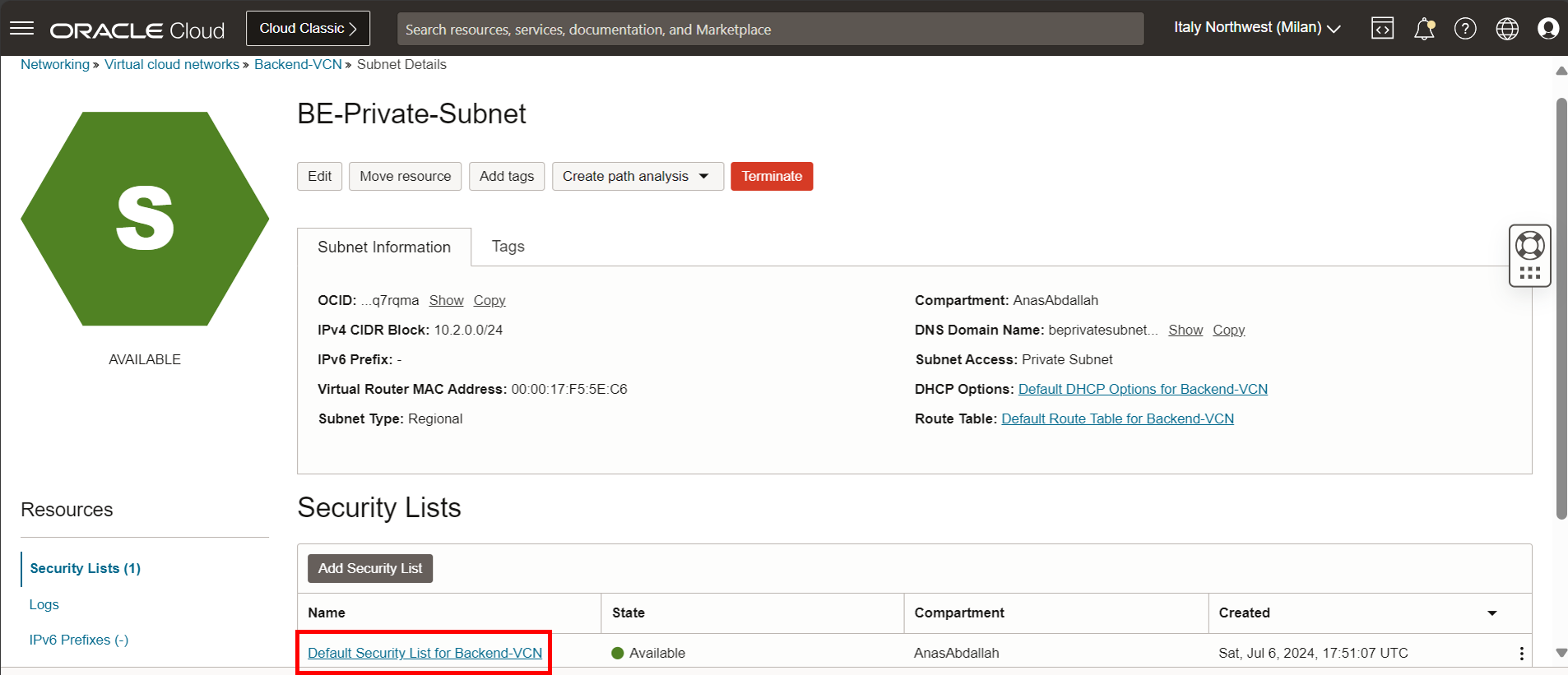Switch to Cloud Classic
Image resolution: width=1568 pixels, height=675 pixels.
click(x=308, y=28)
